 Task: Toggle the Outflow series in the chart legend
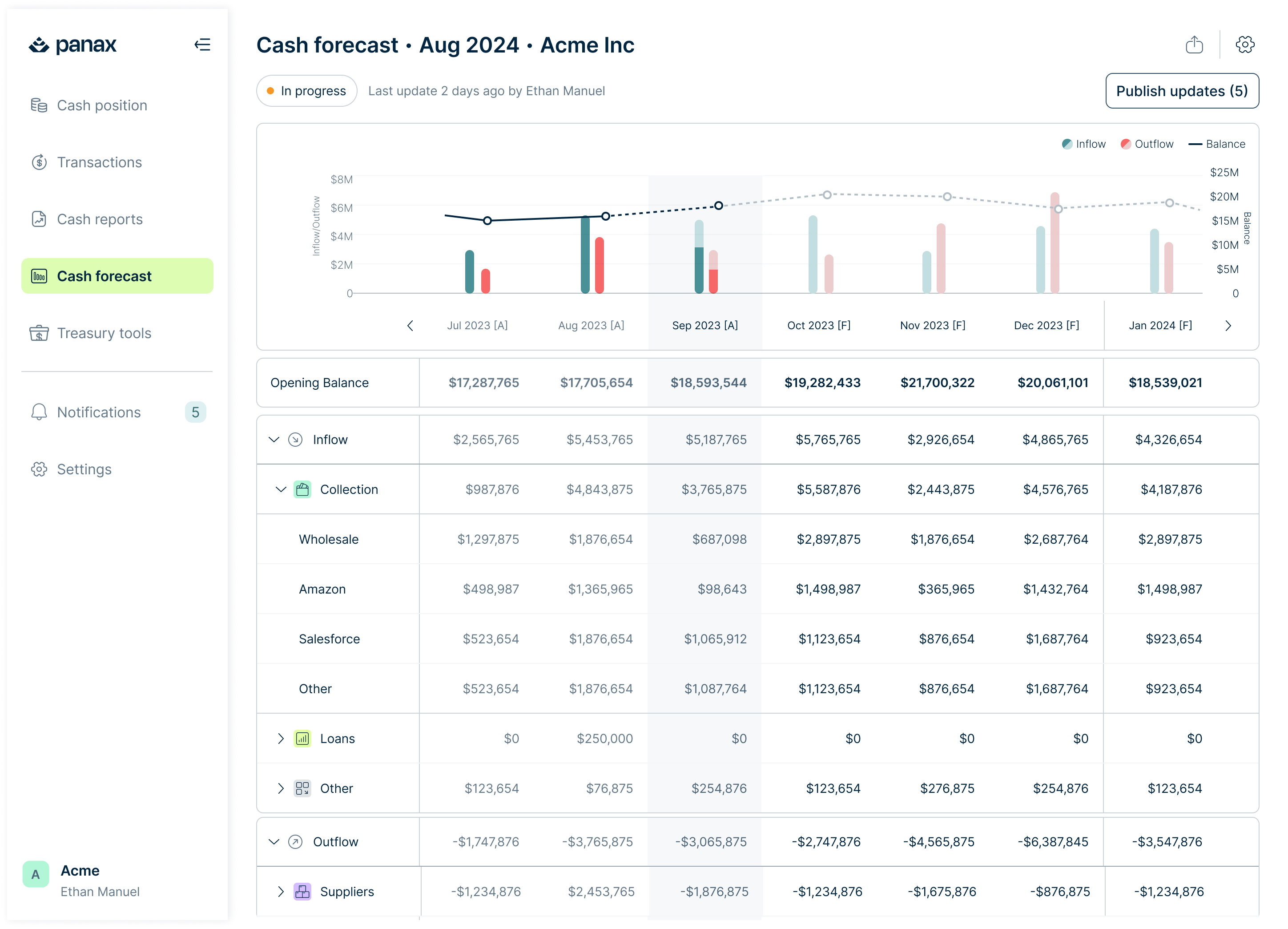click(1147, 144)
